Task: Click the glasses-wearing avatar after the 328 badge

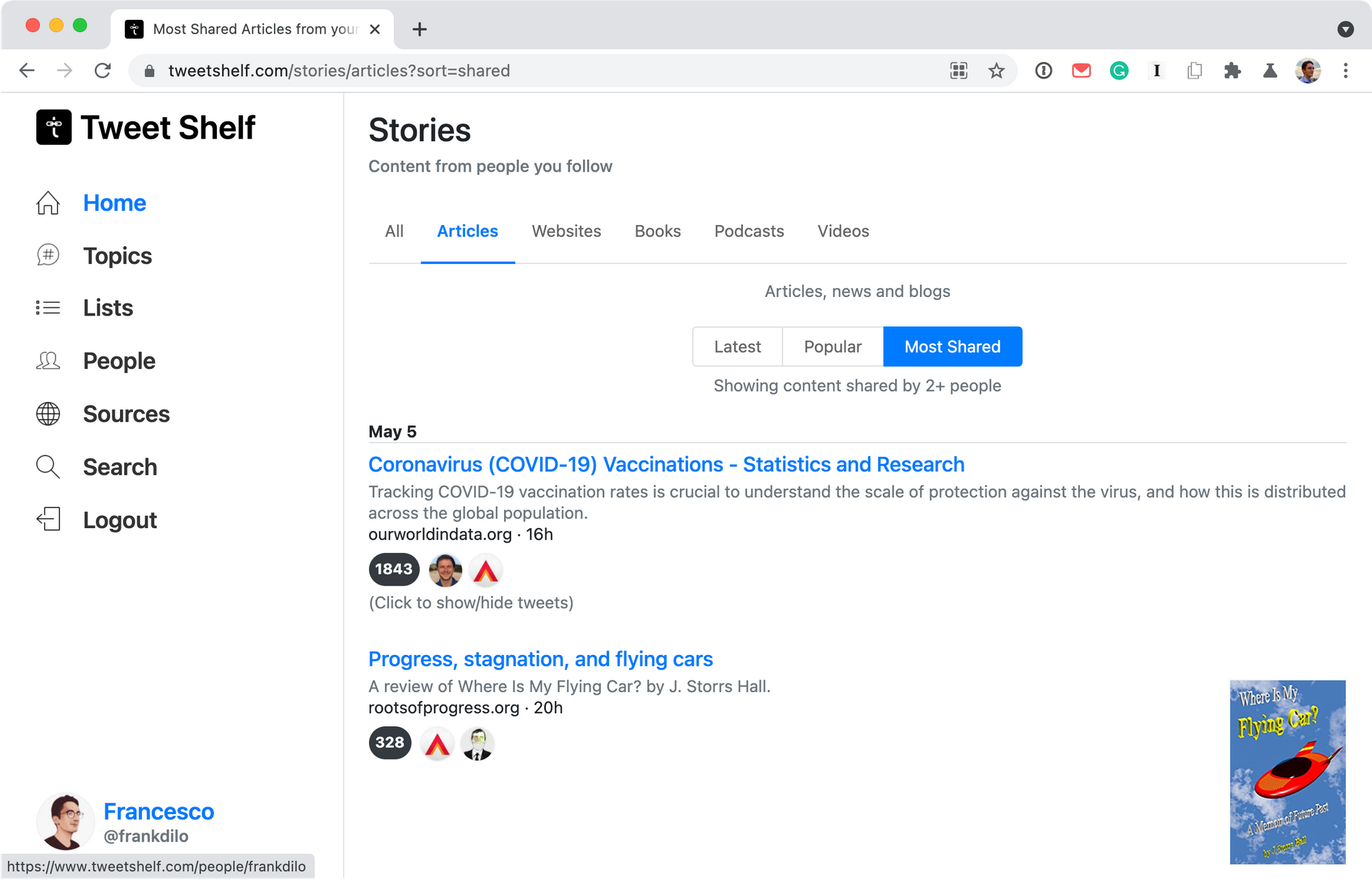Action: [x=477, y=744]
